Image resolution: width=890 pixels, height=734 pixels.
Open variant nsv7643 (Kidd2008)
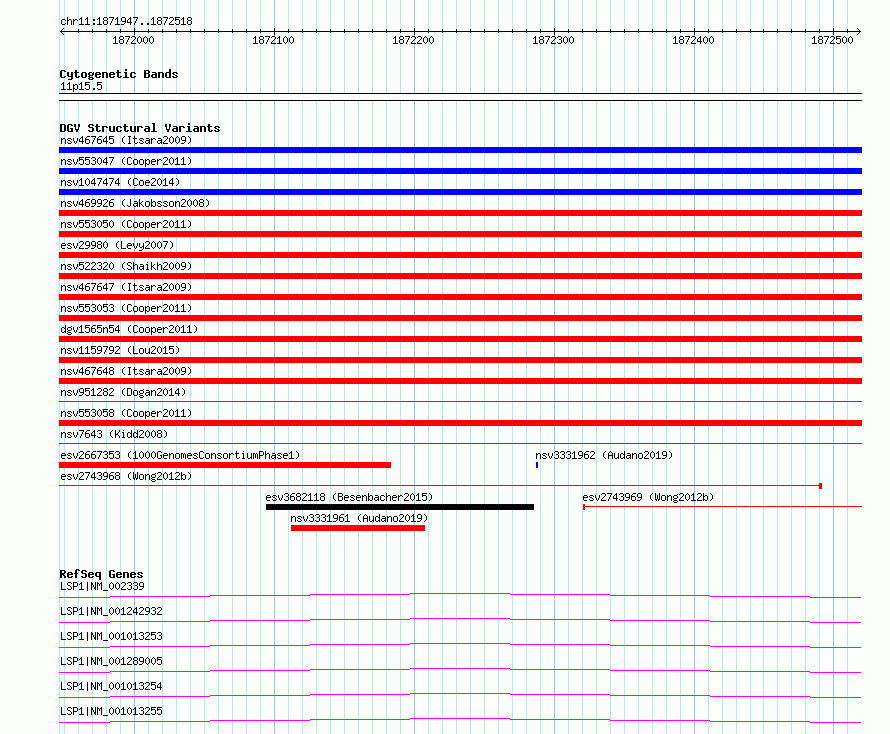tap(114, 434)
